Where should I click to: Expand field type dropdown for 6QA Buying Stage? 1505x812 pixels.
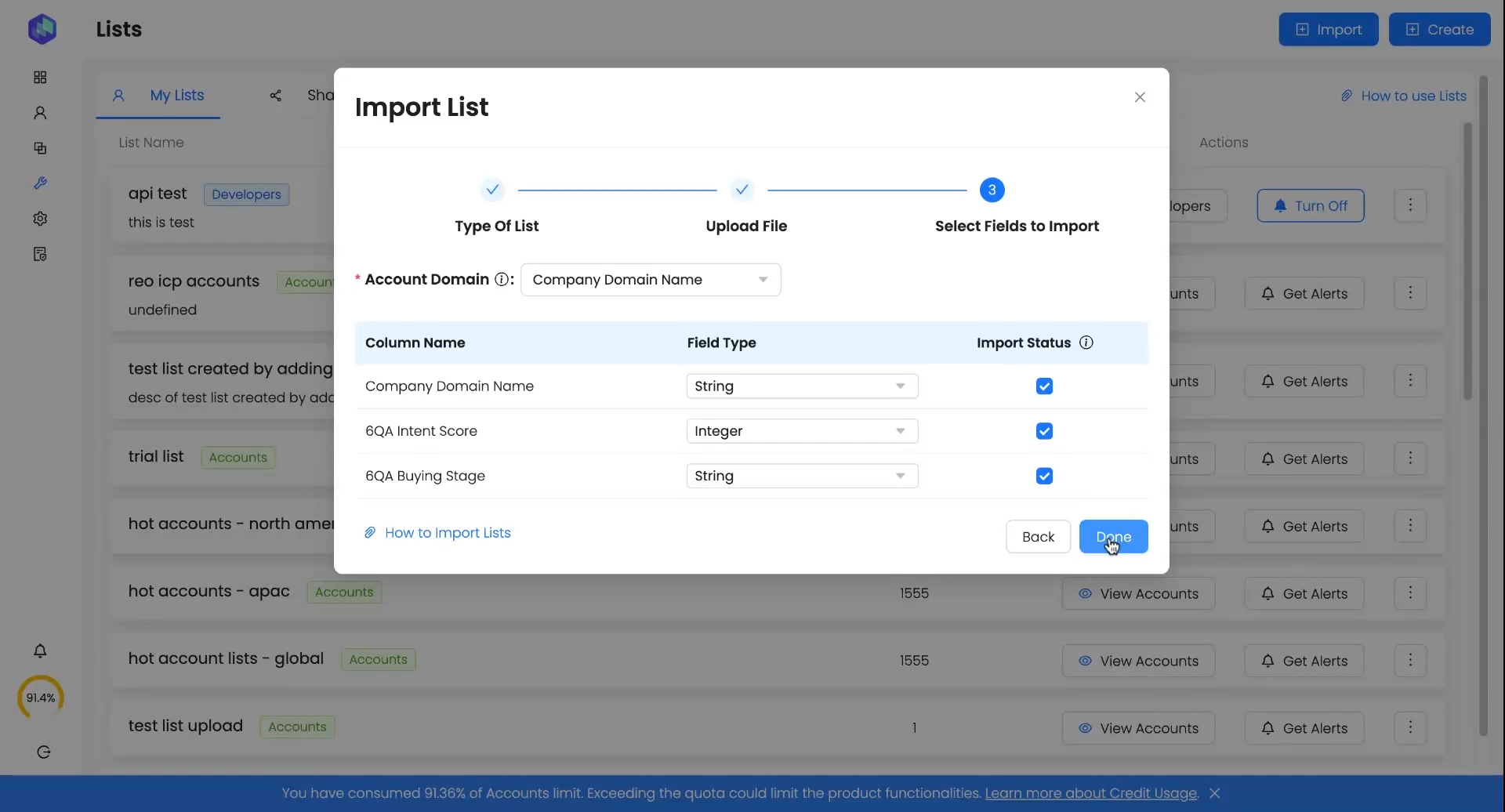802,476
